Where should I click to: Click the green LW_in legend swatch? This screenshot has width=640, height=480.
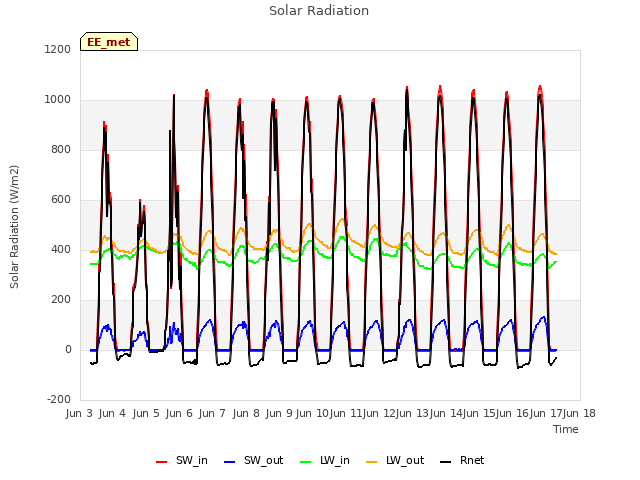pyautogui.click(x=306, y=462)
